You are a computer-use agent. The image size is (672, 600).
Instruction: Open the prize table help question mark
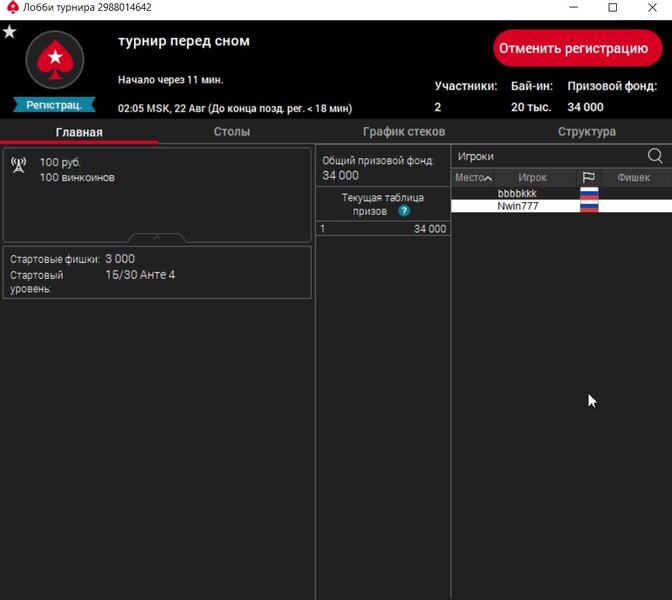(x=404, y=211)
